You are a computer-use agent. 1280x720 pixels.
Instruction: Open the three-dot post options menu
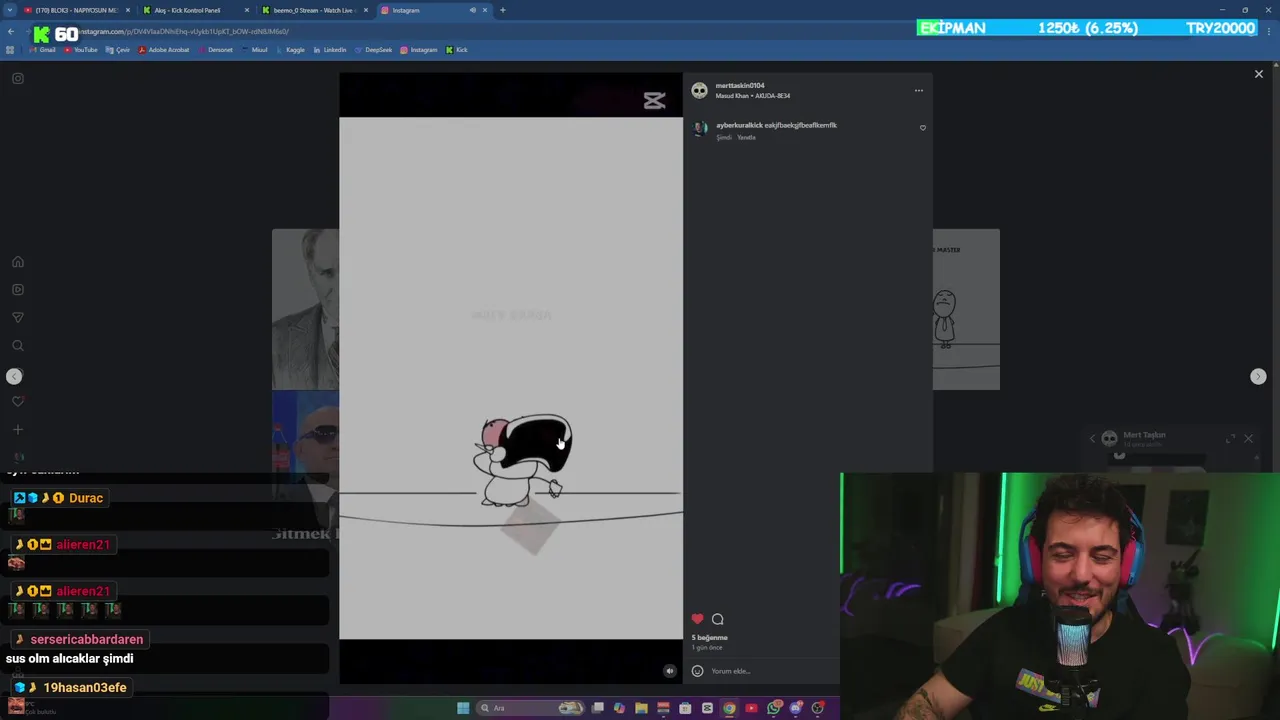pos(918,90)
